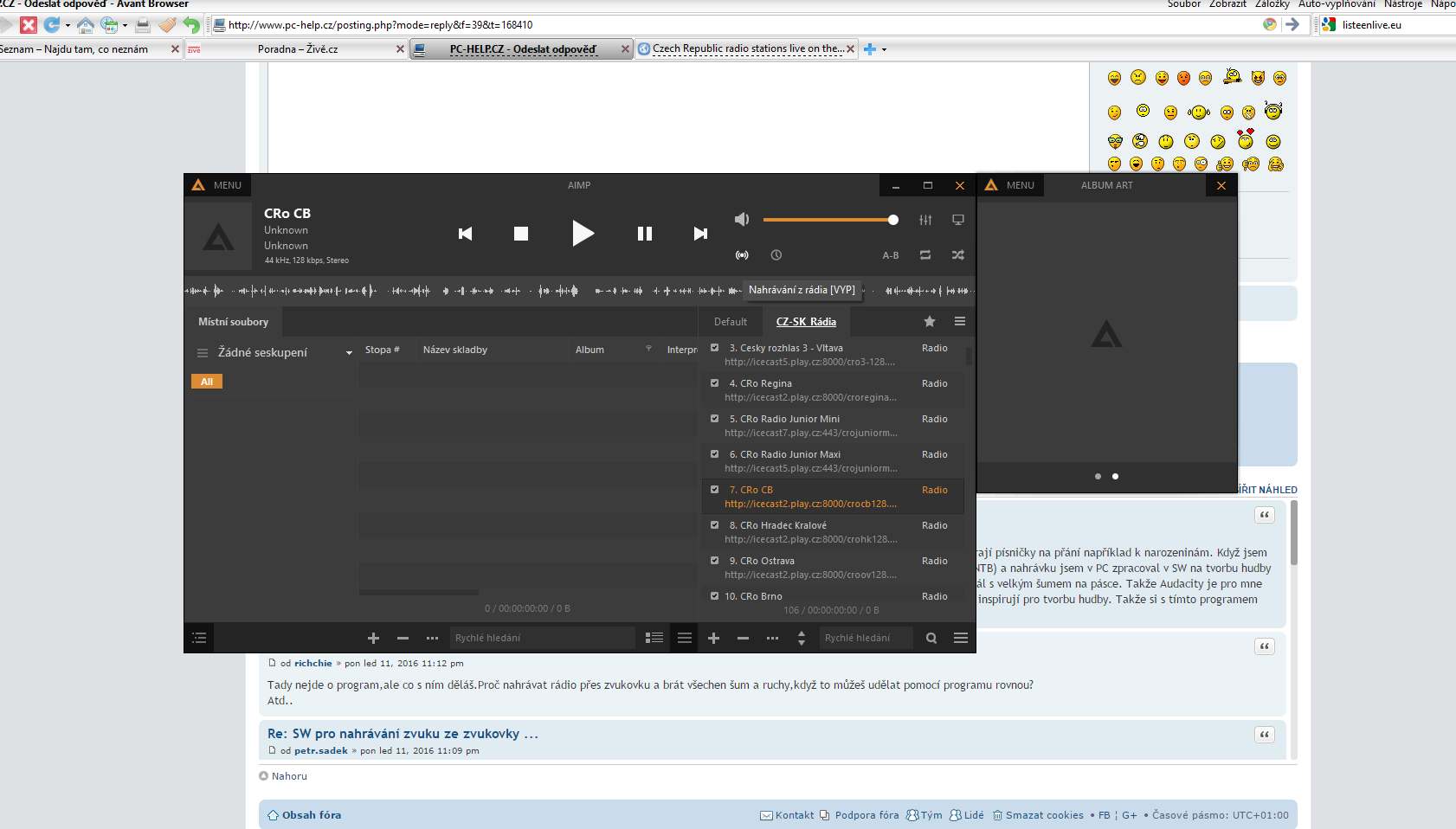The height and width of the screenshot is (829, 1456).
Task: Open playlist more options ellipsis
Action: tap(772, 638)
